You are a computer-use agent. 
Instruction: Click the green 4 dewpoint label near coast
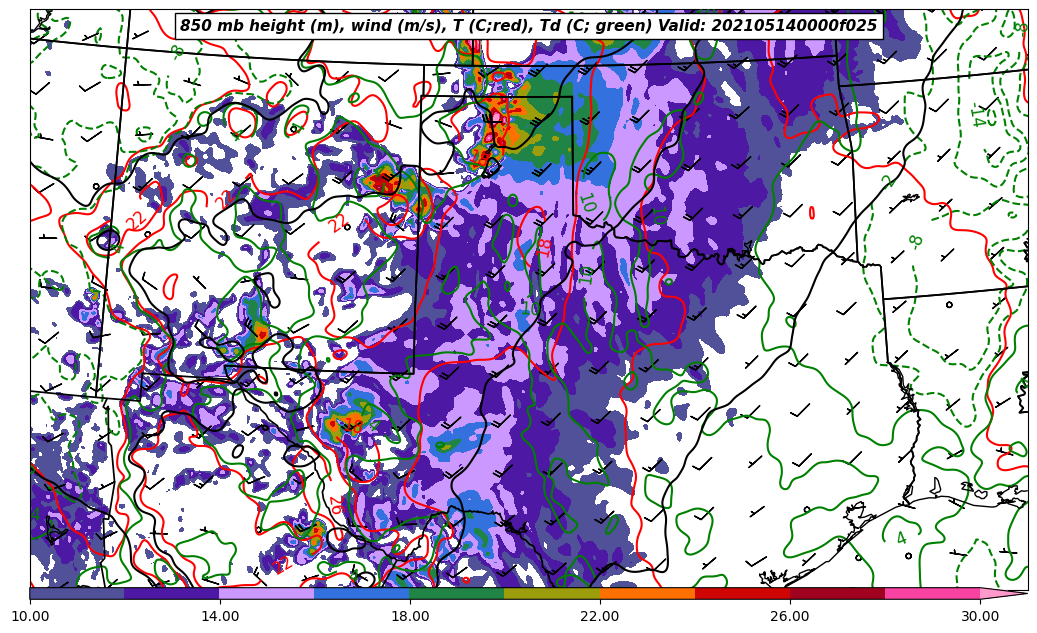901,538
